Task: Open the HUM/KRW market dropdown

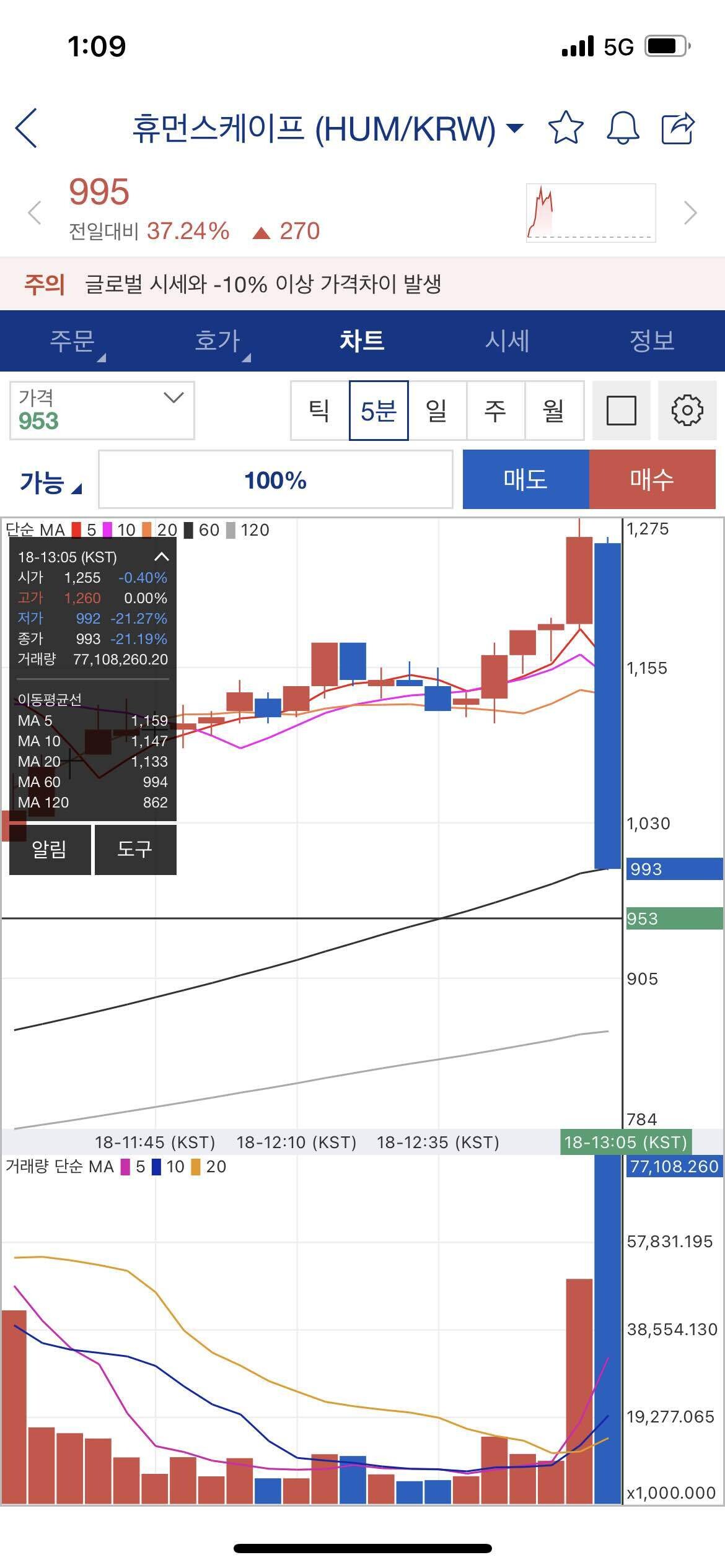Action: pos(514,128)
